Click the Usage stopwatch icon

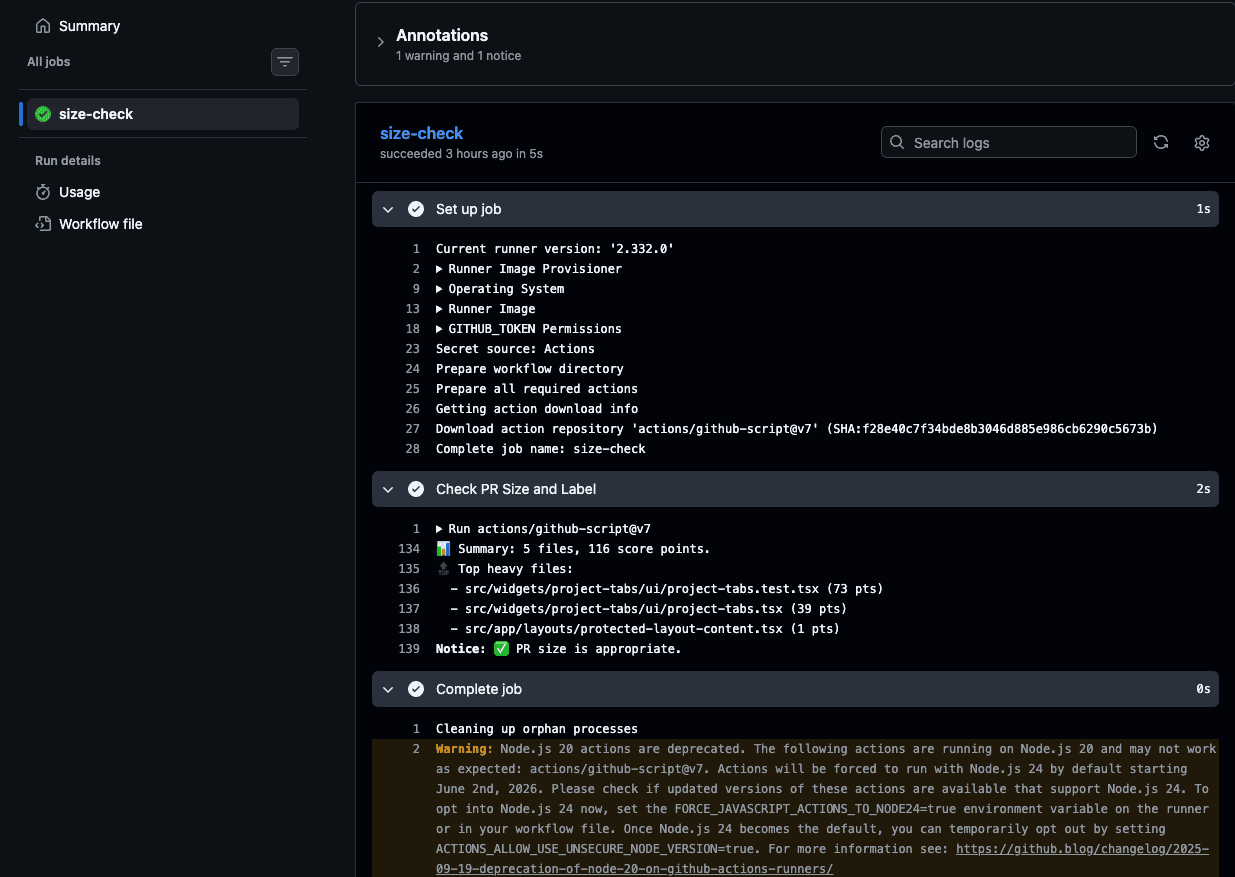click(x=43, y=192)
